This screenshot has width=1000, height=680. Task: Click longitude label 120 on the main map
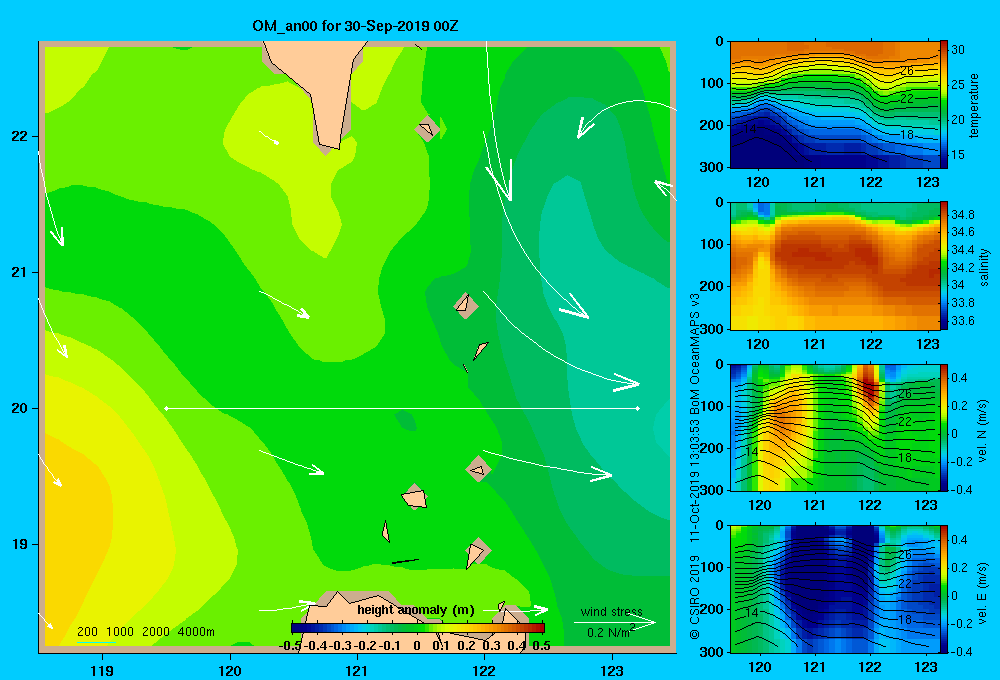pos(230,671)
